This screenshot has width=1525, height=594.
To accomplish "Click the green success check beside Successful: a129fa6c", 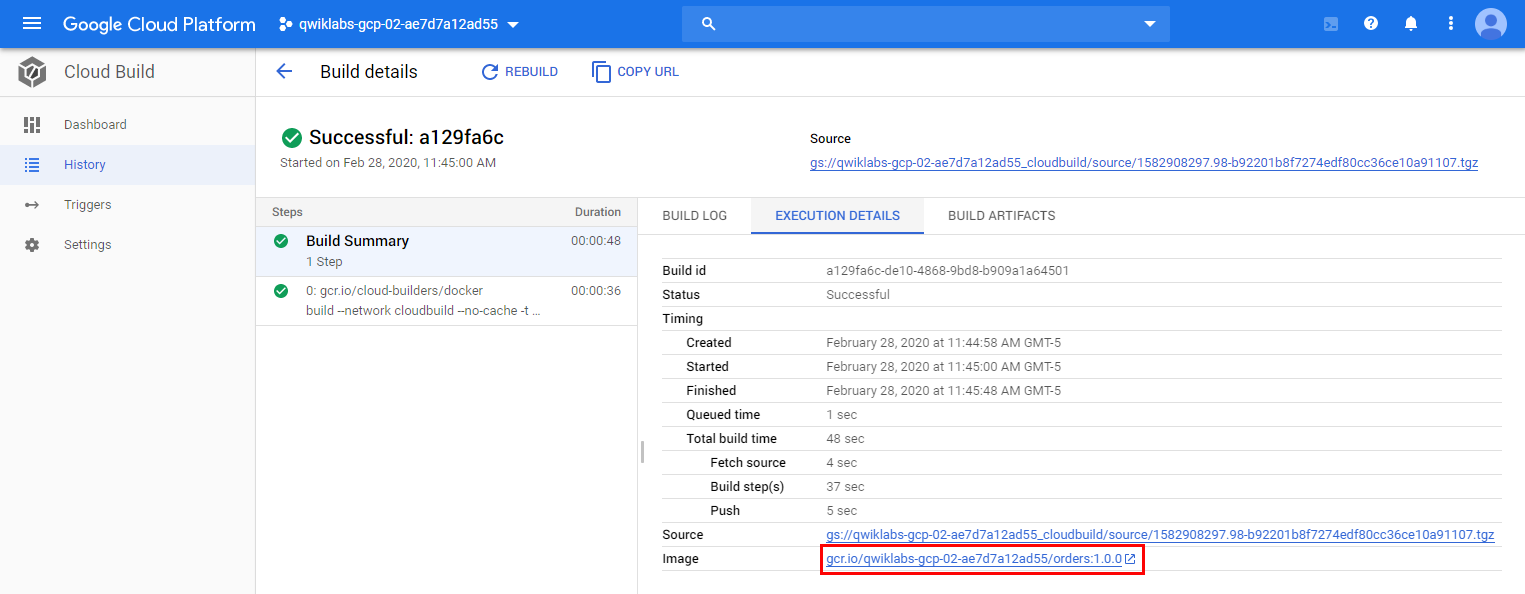I will [x=292, y=138].
